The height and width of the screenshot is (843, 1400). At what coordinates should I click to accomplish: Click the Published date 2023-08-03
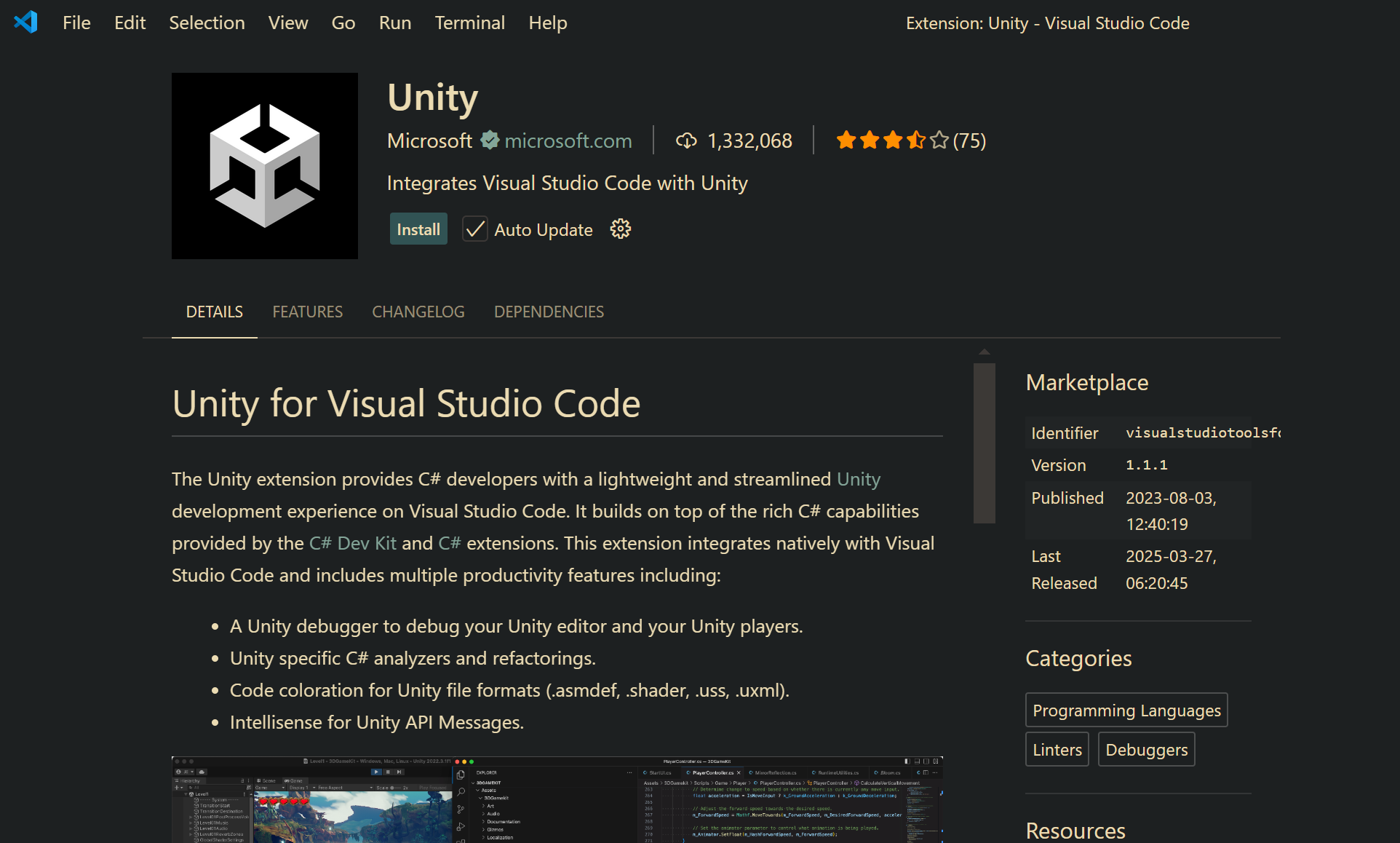(1172, 511)
